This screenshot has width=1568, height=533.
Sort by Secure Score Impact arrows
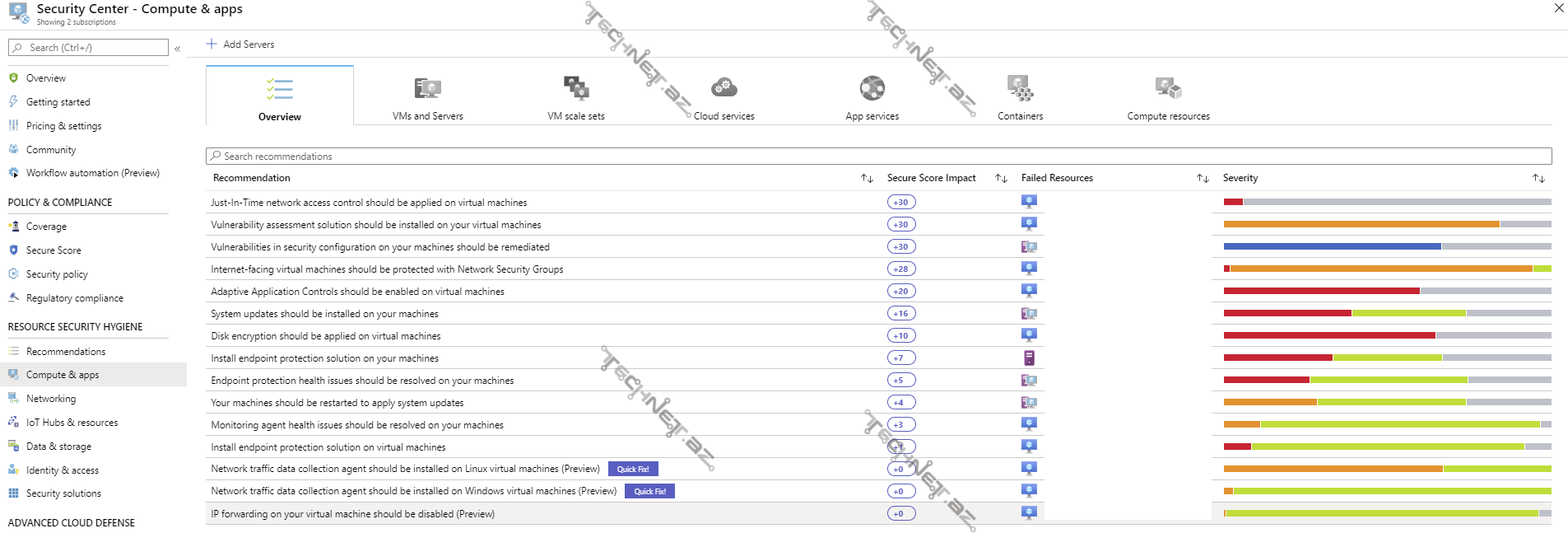1001,178
